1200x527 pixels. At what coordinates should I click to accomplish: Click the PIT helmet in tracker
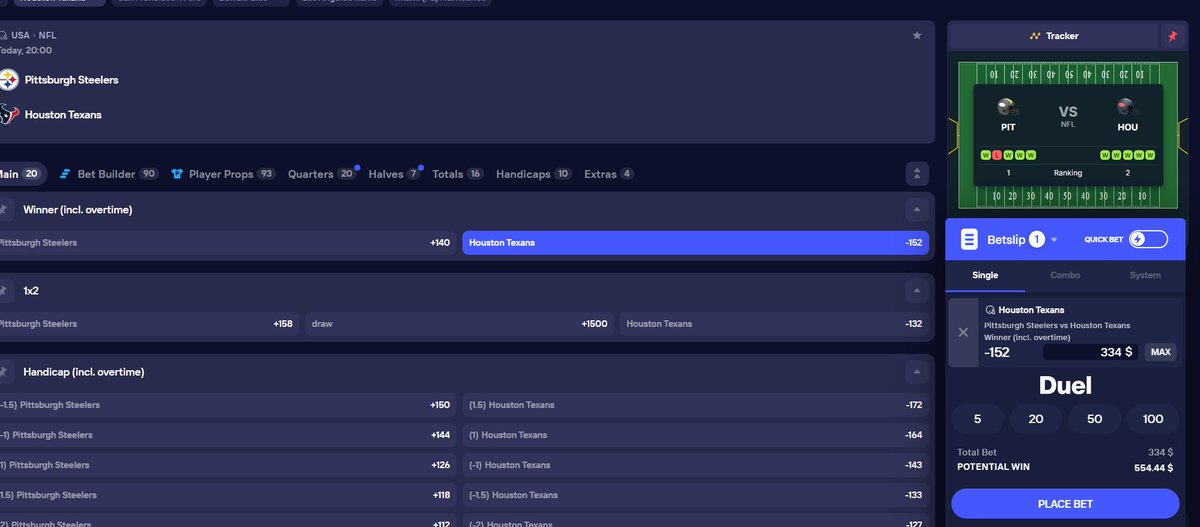click(1008, 108)
